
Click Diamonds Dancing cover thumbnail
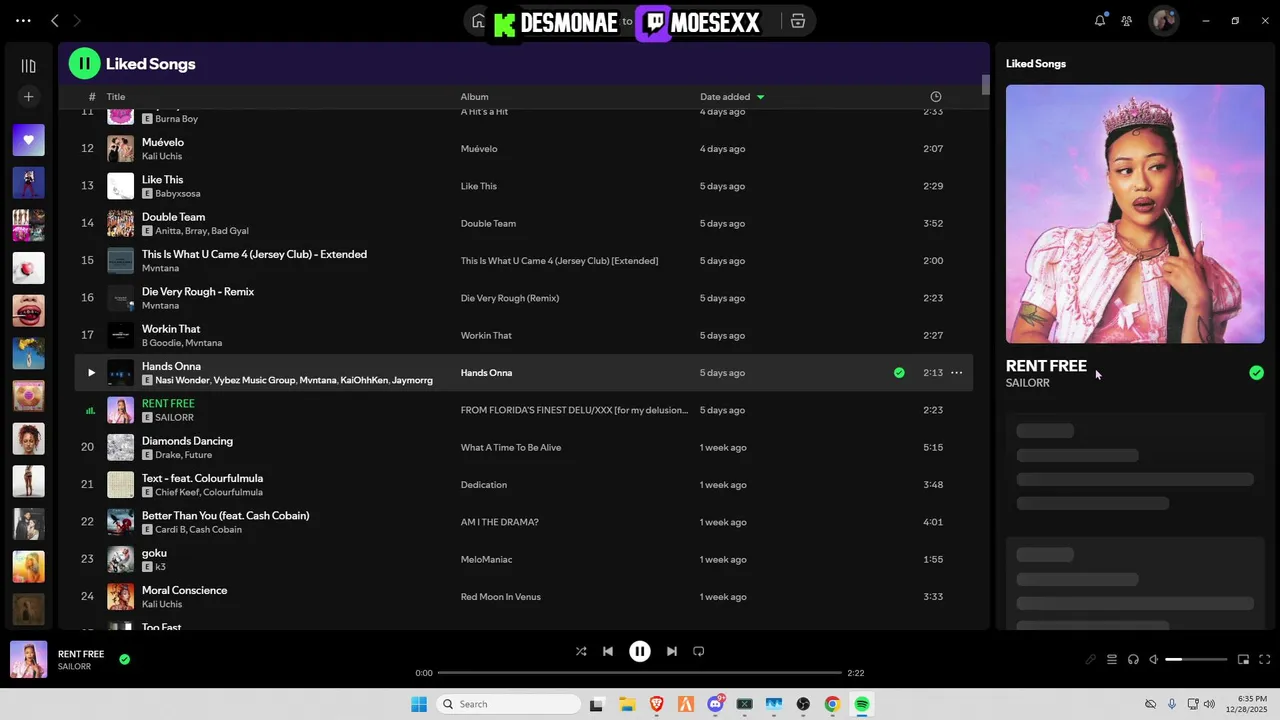coord(120,447)
